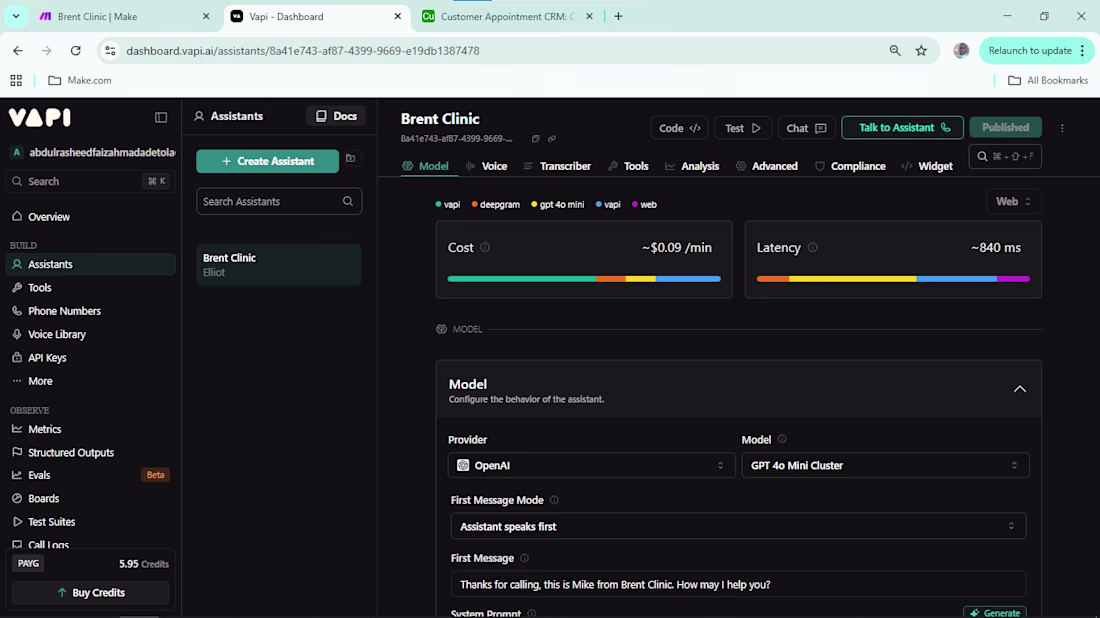The width and height of the screenshot is (1100, 618).
Task: Open Metrics in sidebar
Action: (90, 429)
